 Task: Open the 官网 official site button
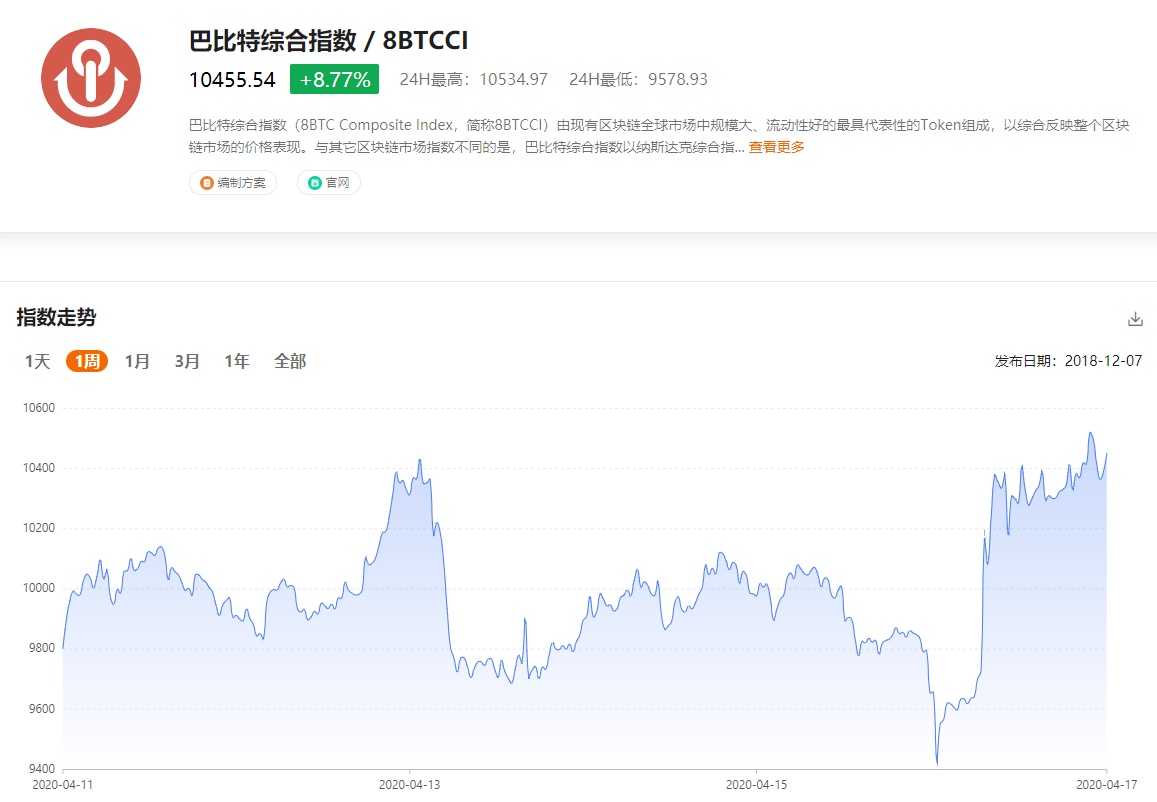coord(329,182)
